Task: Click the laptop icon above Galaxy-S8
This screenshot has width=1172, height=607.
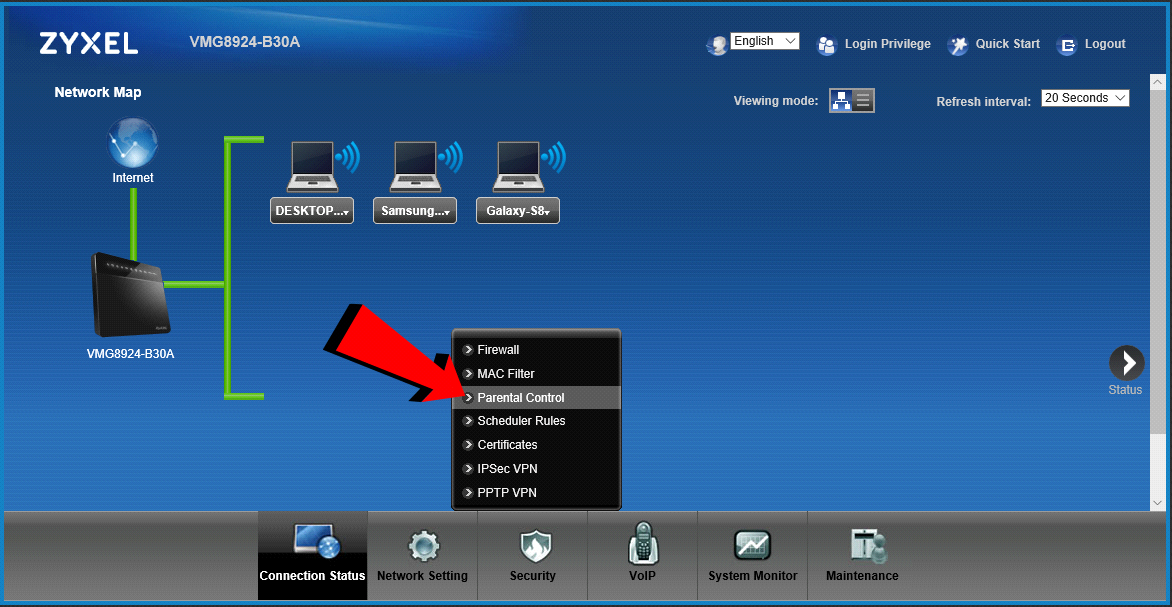Action: (x=518, y=166)
